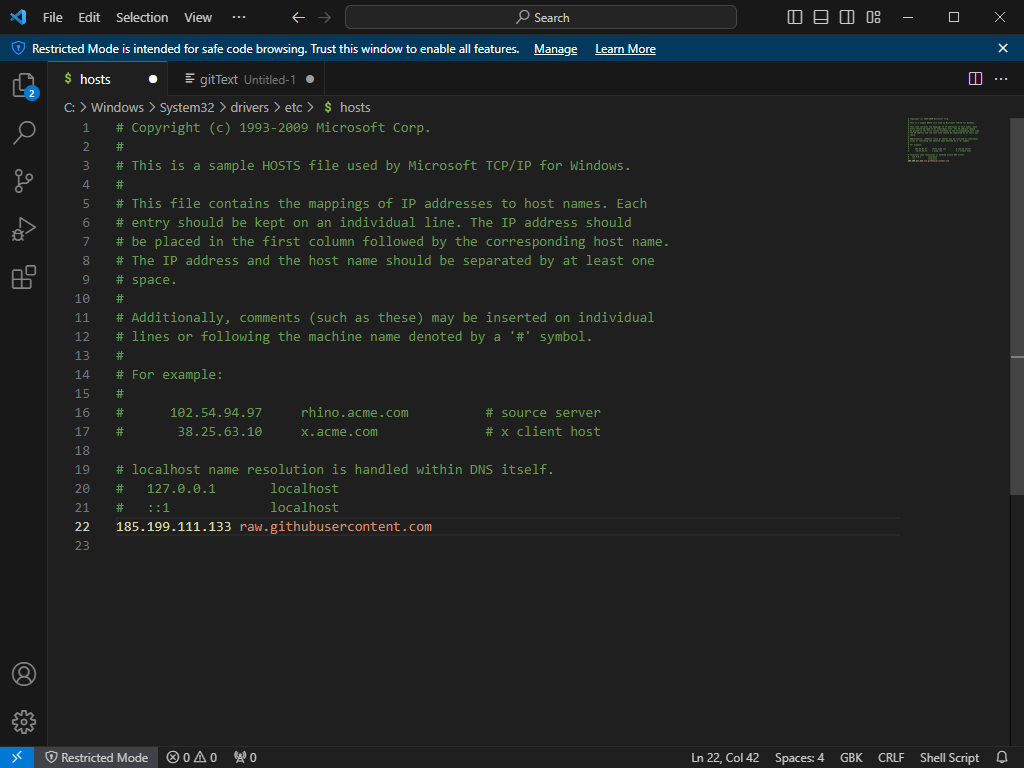This screenshot has width=1024, height=768.
Task: Toggle the secondary side bar layout icon
Action: tap(847, 18)
